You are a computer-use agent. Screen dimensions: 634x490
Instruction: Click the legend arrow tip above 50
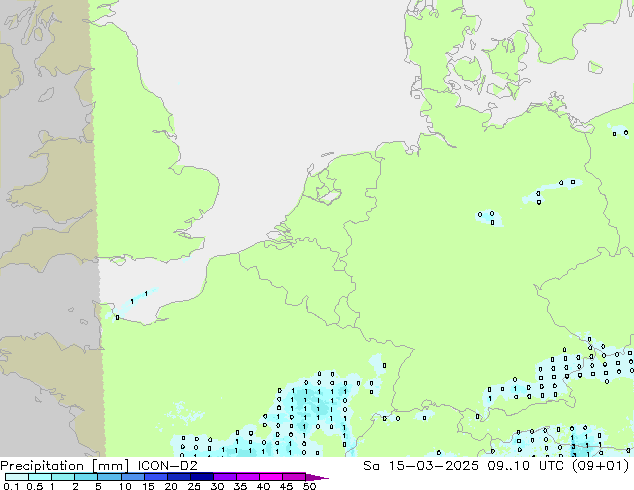tap(317, 477)
